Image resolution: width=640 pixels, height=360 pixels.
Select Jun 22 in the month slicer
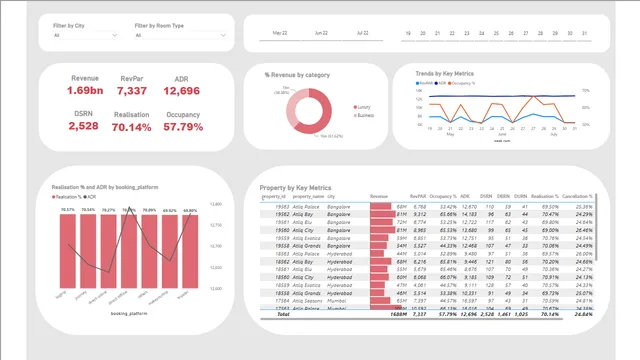click(x=321, y=33)
